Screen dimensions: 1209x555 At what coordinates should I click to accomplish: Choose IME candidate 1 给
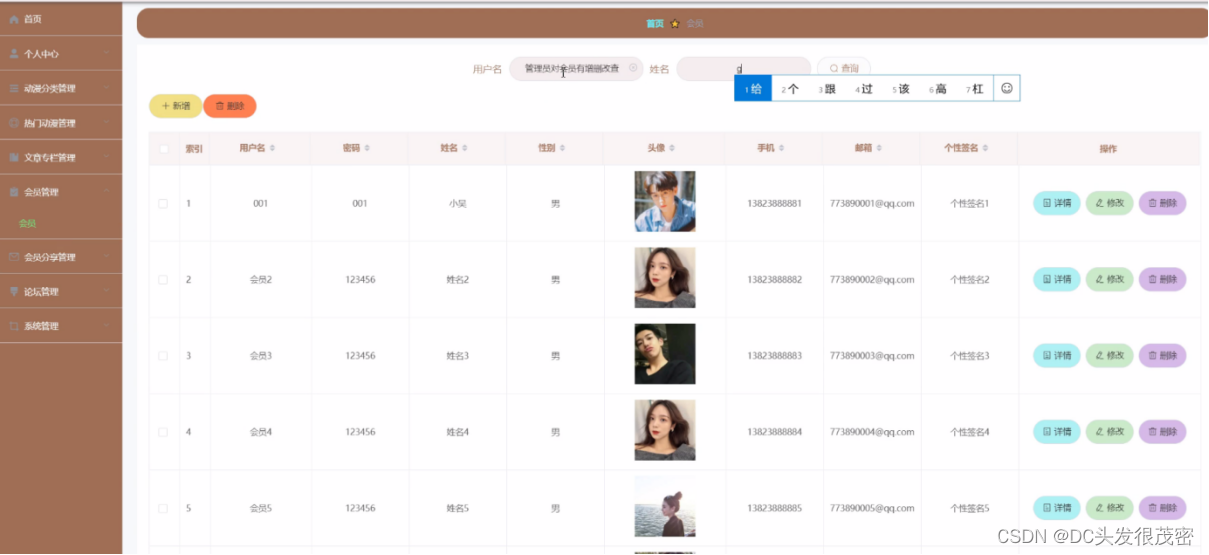pyautogui.click(x=753, y=89)
